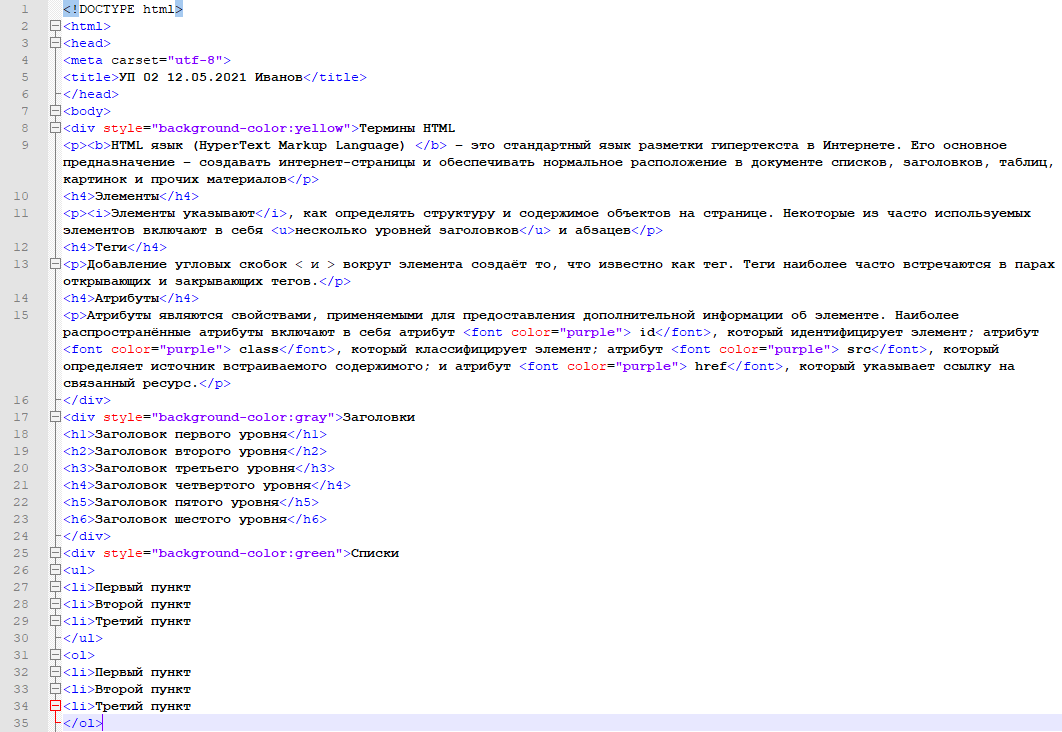Place cursor in the "utf-8" attribute value
Screen dimensions: 1062x732
click(x=195, y=60)
